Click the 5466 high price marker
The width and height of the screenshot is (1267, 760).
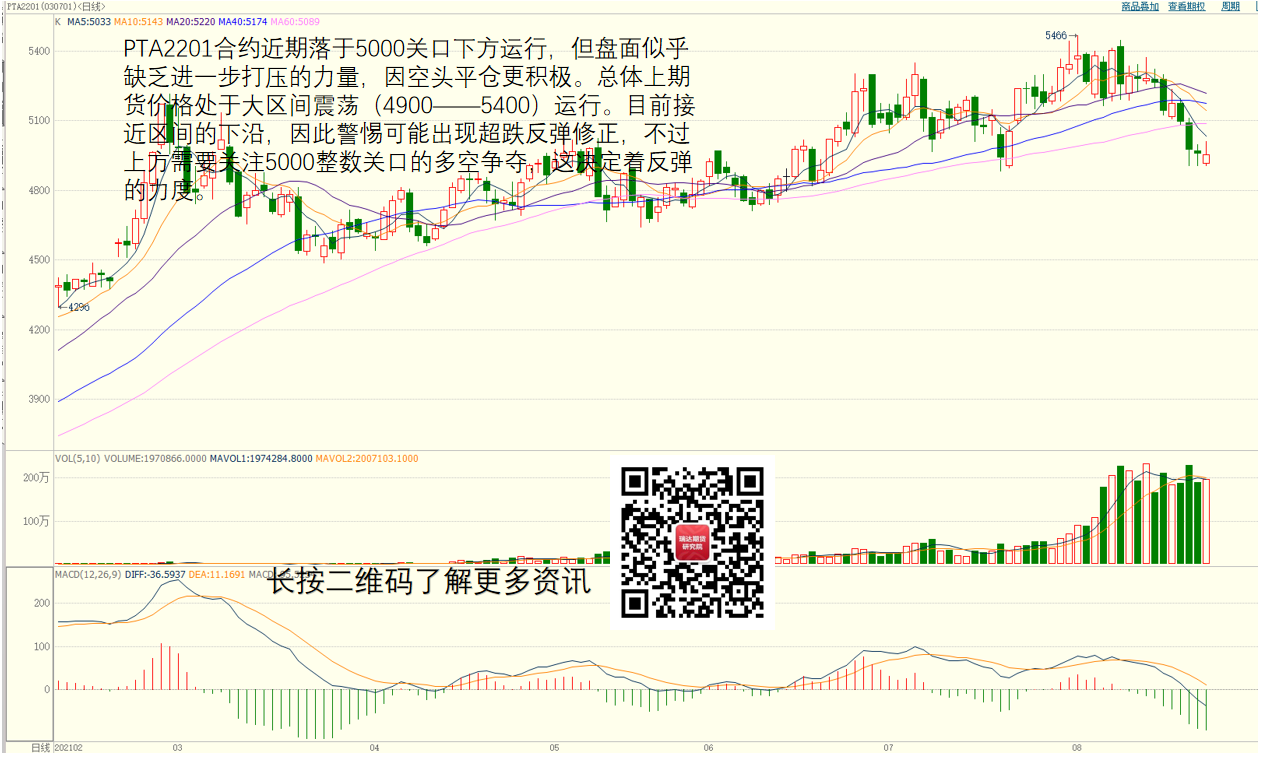pyautogui.click(x=1056, y=36)
